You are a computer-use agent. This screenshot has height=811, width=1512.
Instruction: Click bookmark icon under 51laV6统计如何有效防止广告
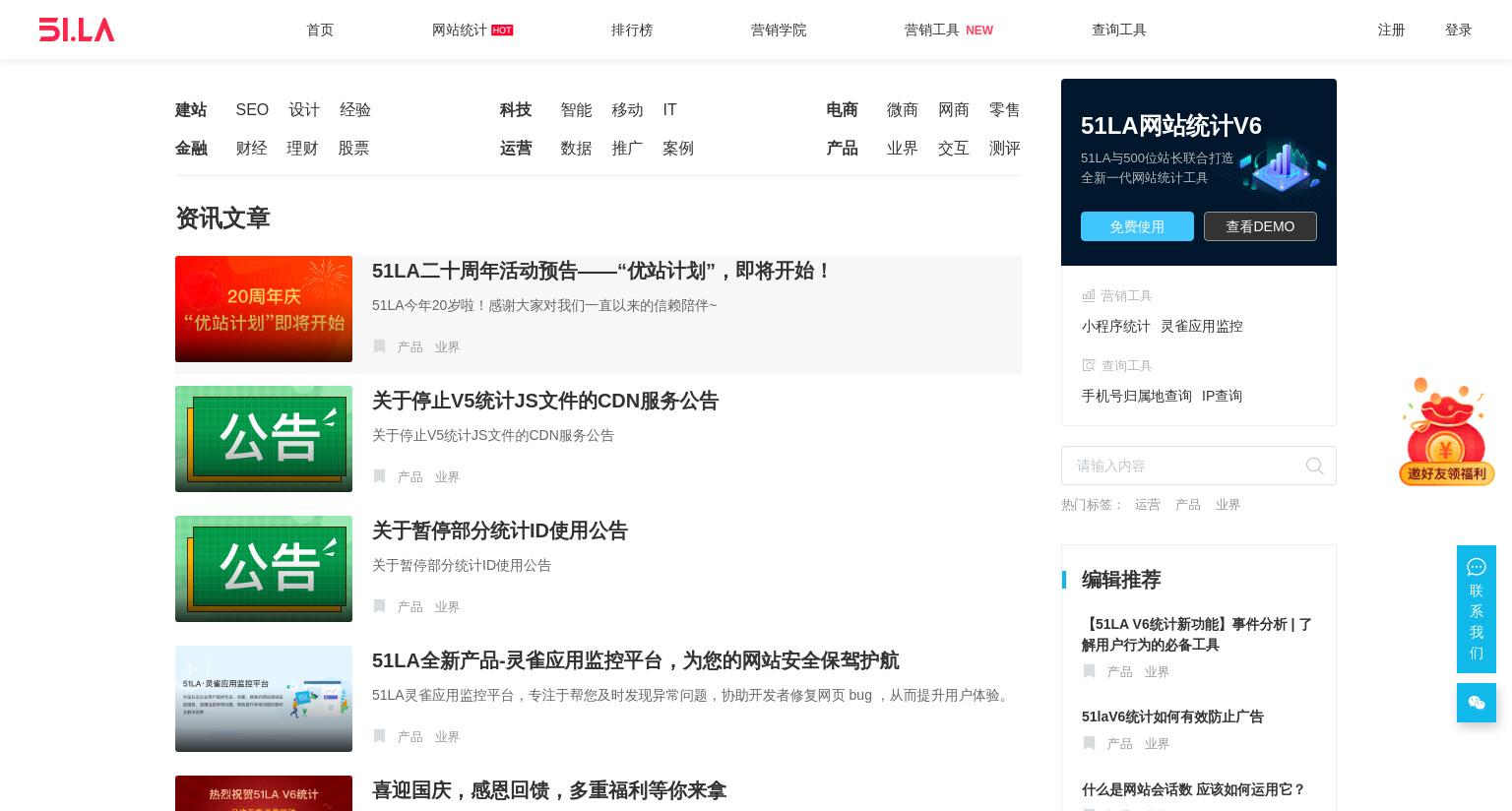coord(1089,743)
